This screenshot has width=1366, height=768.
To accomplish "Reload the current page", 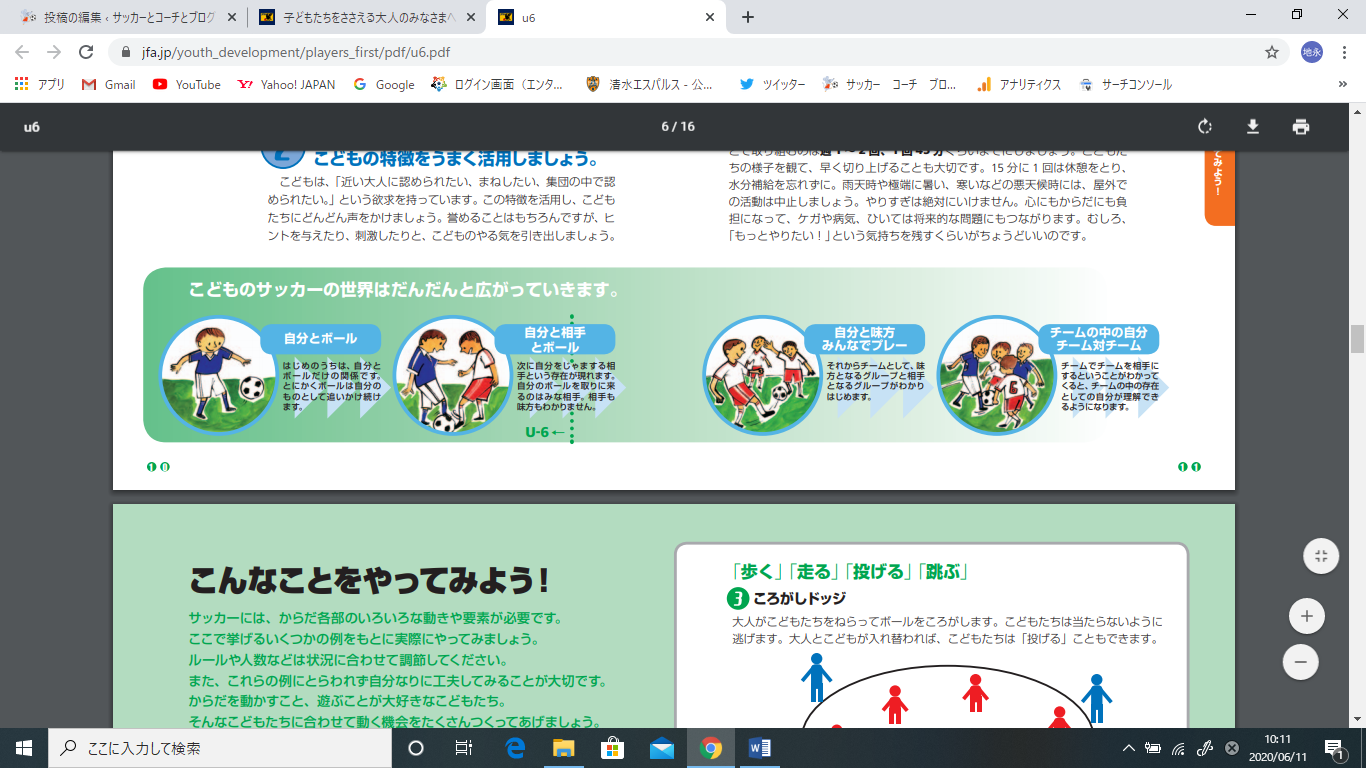I will tap(86, 52).
